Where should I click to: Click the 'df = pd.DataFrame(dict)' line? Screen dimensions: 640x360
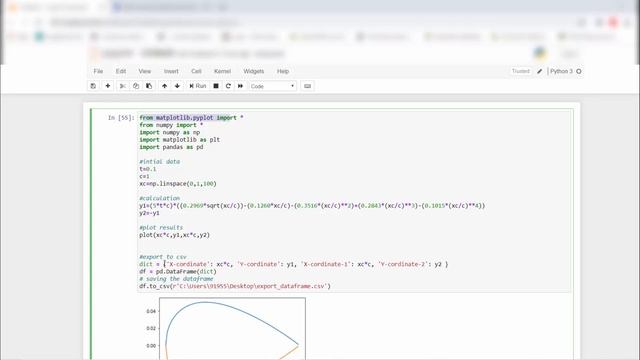178,271
